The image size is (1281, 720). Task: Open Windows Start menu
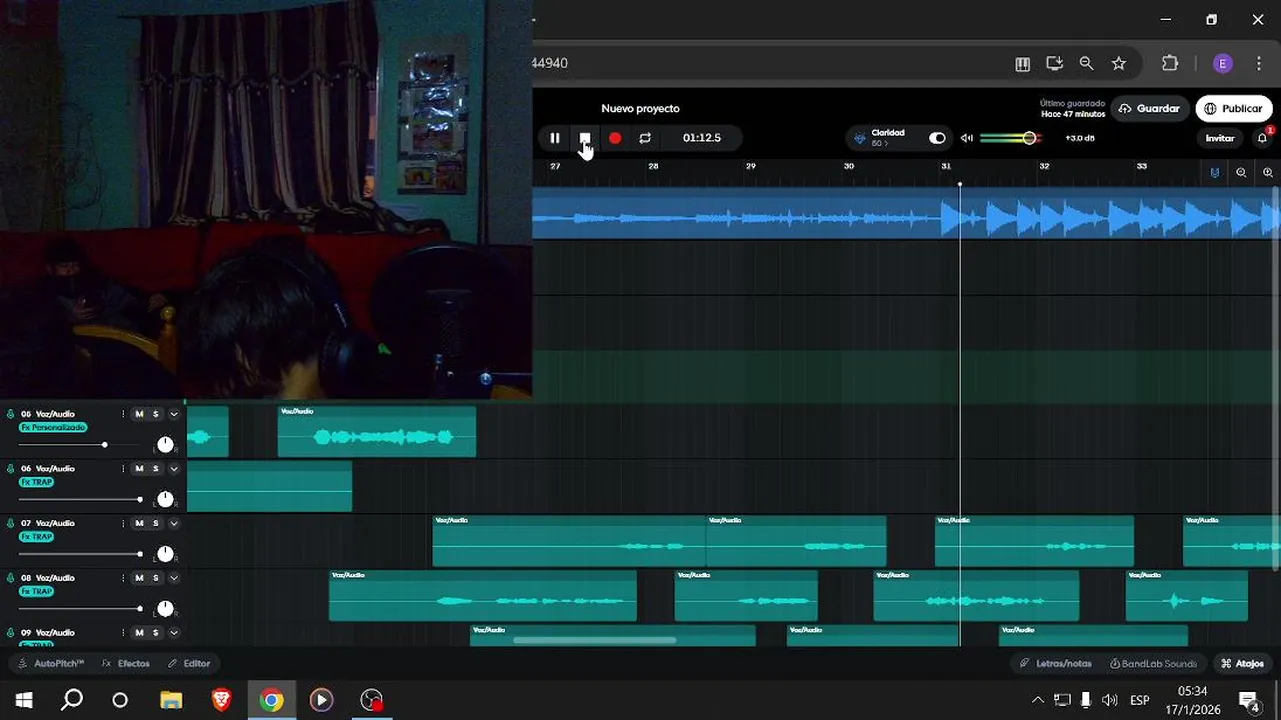[24, 700]
